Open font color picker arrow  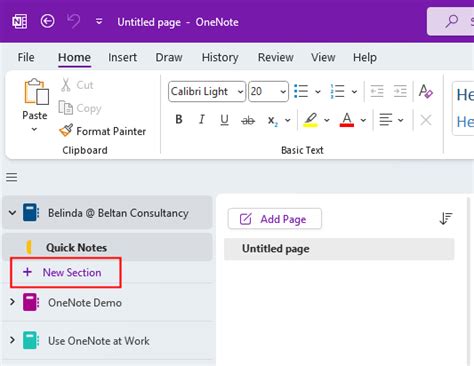pyautogui.click(x=363, y=120)
